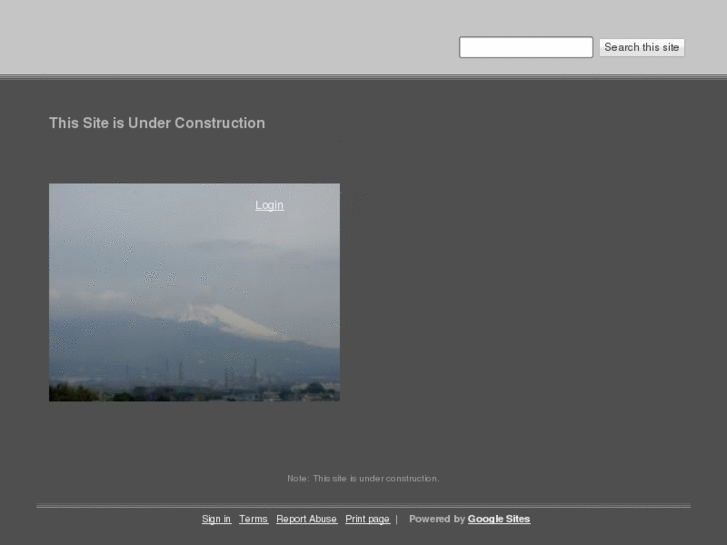
Task: Click the 'This Site is Under Construction' heading
Action: (x=157, y=123)
